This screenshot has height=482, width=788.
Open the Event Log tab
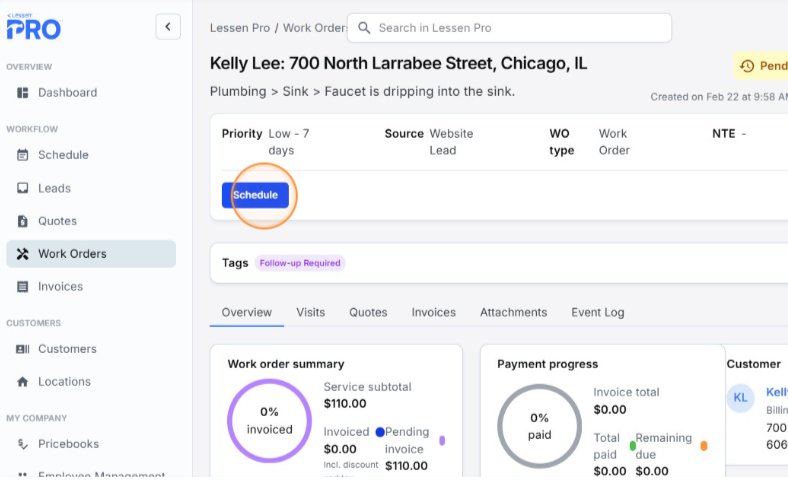[x=597, y=312]
